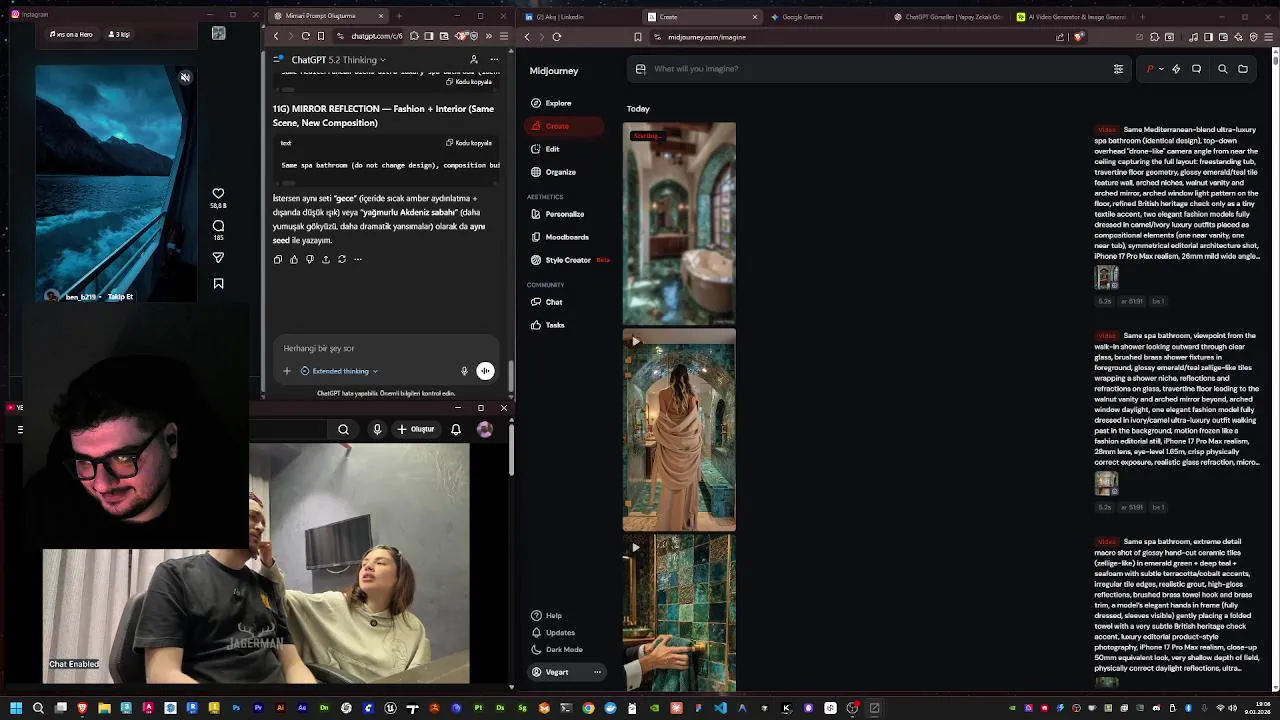Open the Midjourney chat bubble icon
The height and width of the screenshot is (720, 1280).
(x=1196, y=69)
